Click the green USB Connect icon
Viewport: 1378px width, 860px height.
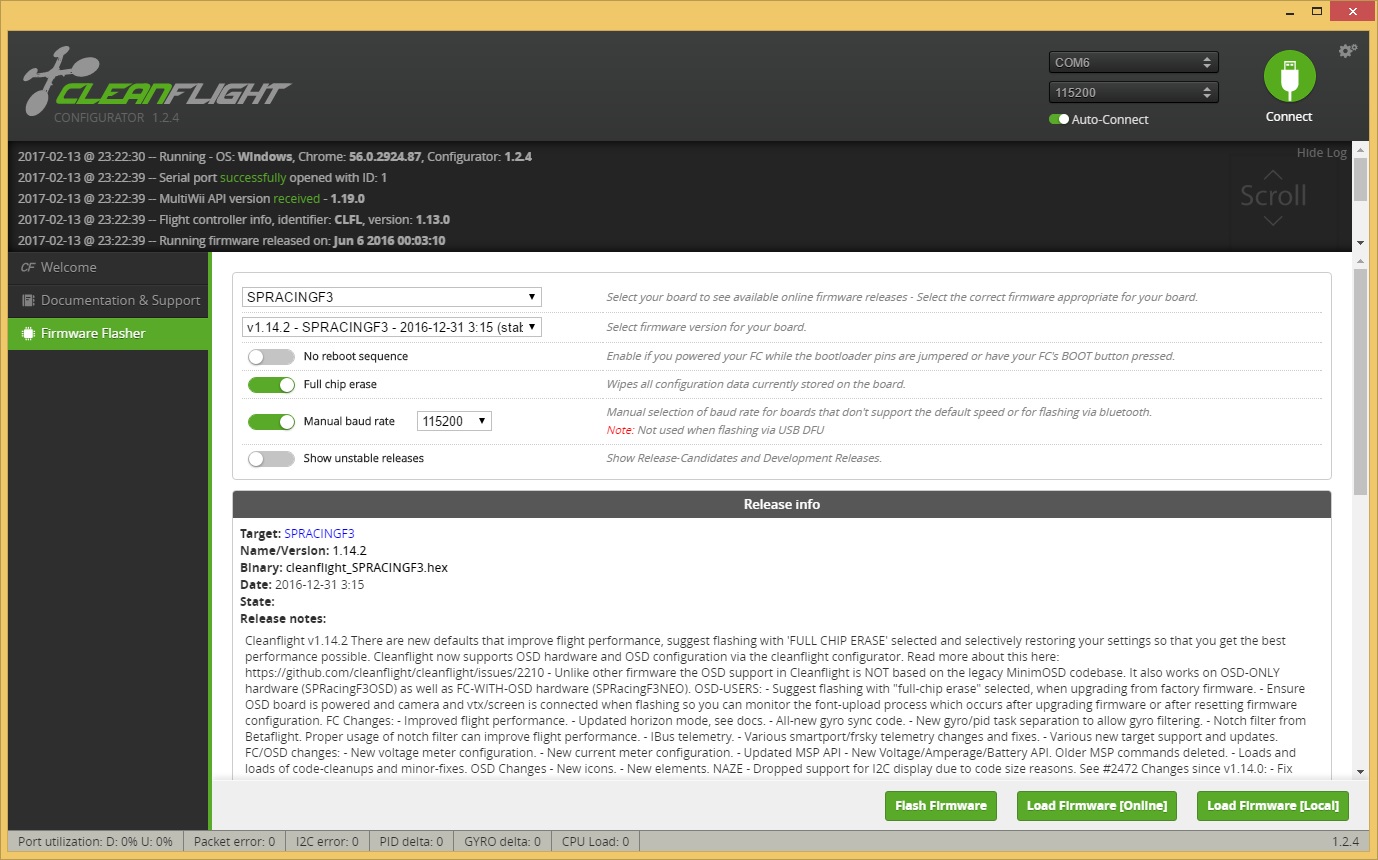(1289, 78)
